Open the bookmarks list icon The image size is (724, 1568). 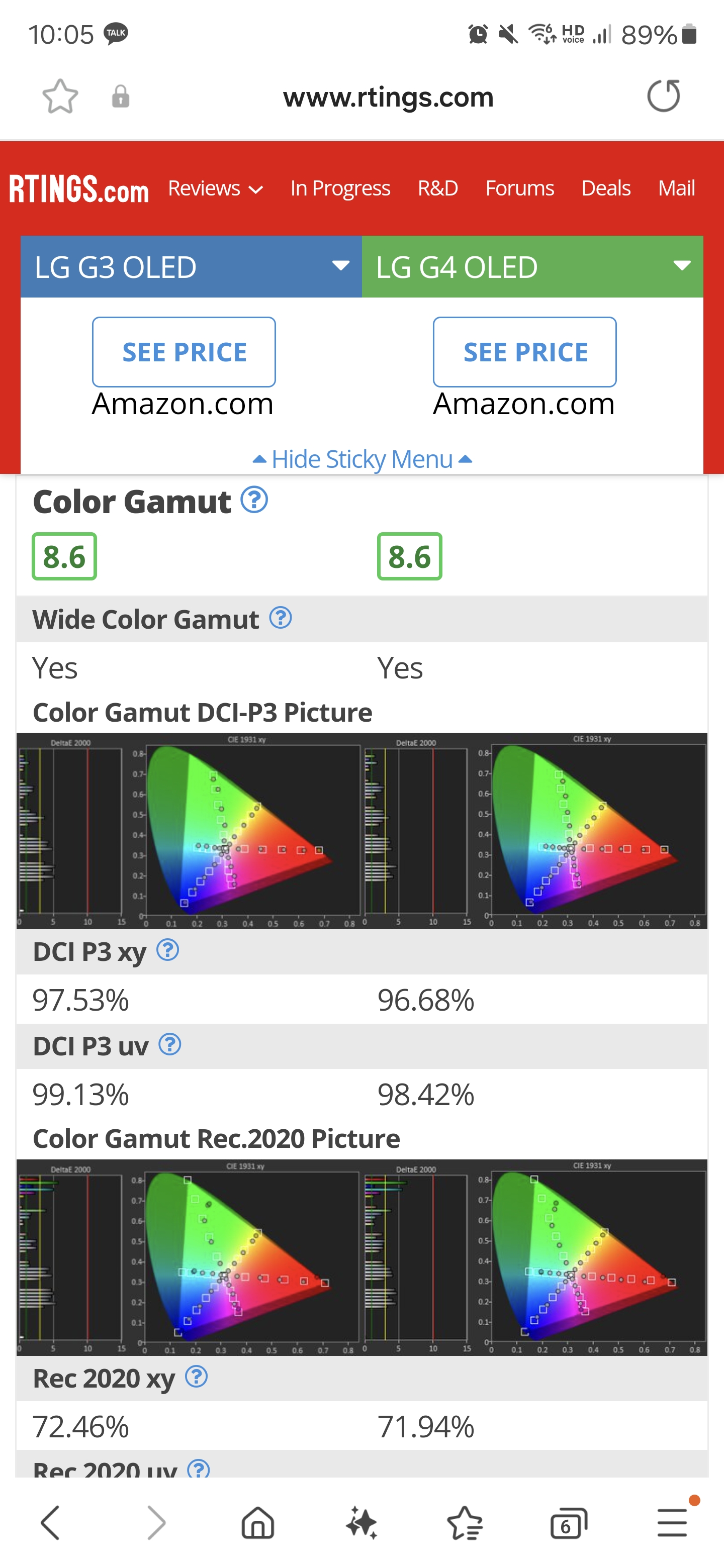coord(465,1523)
